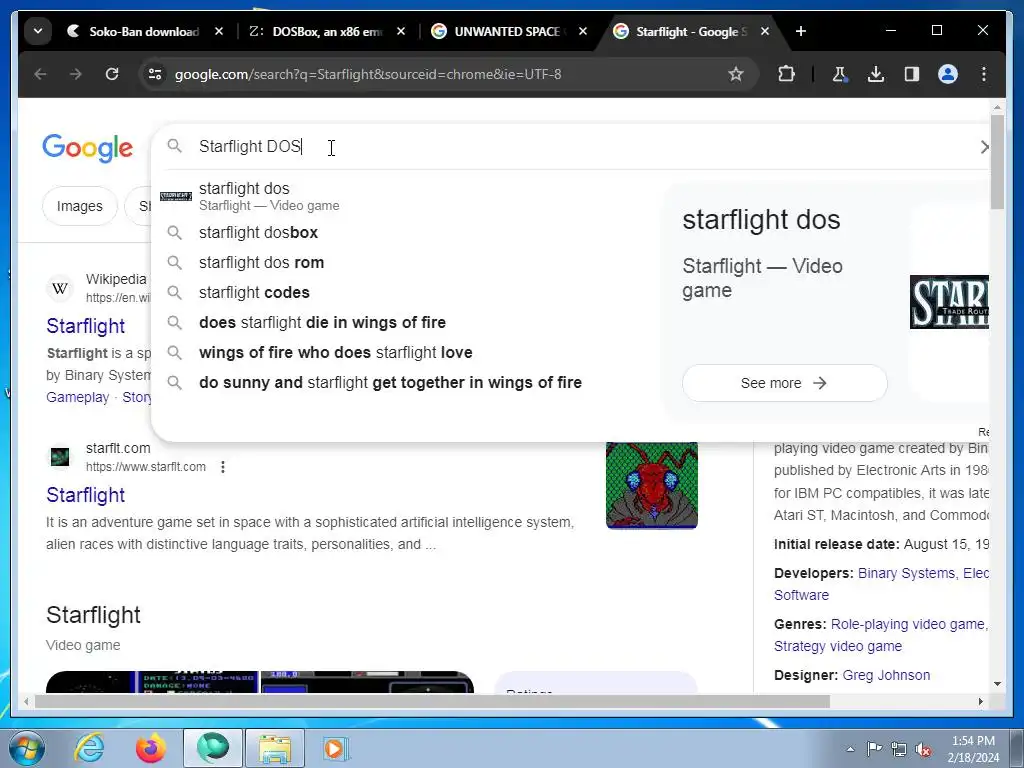Viewport: 1024px width, 768px height.
Task: Click the starflt.com favicon
Action: coord(60,457)
